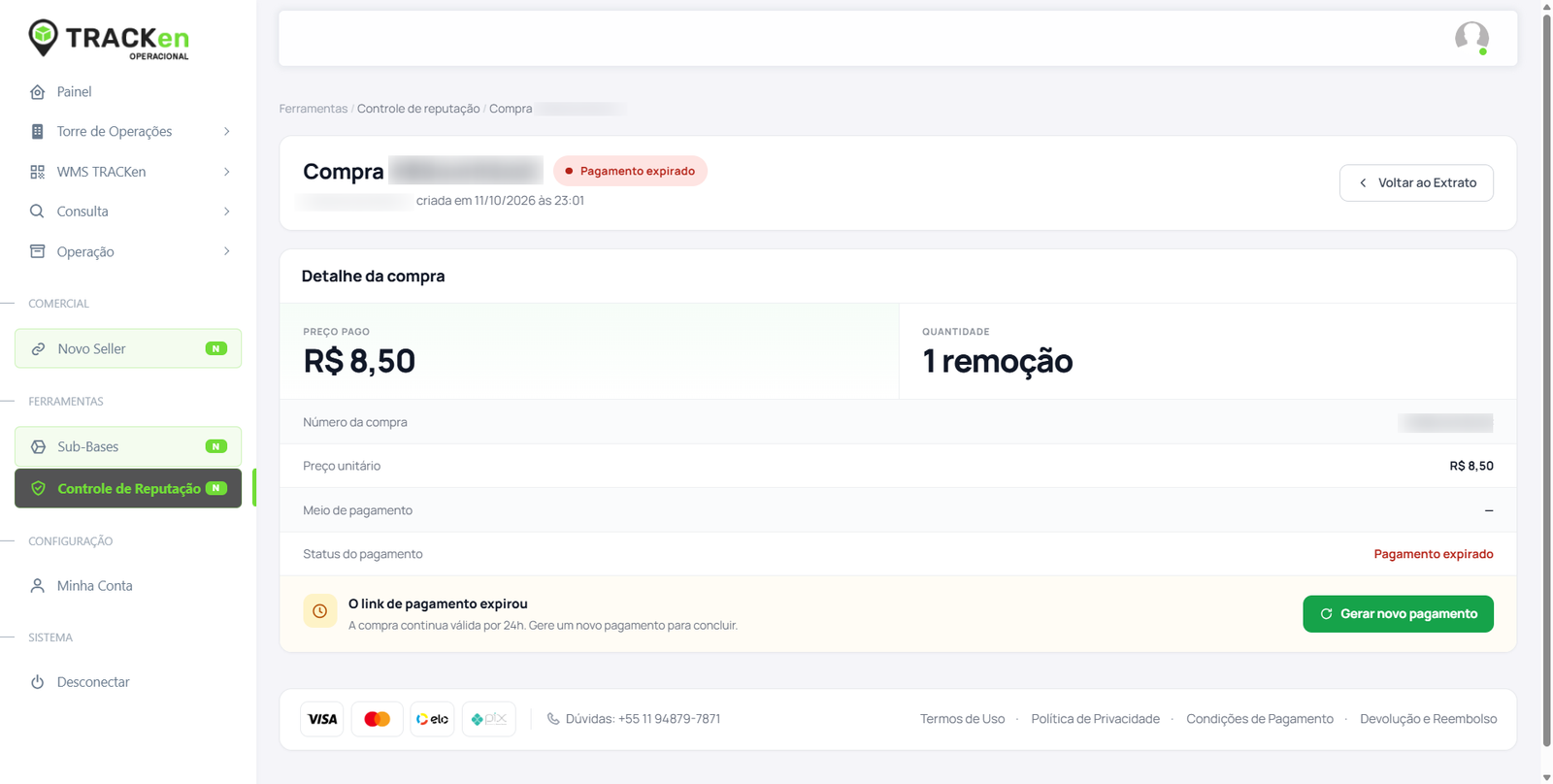Image resolution: width=1553 pixels, height=784 pixels.
Task: Click the WMS TRACKen grid icon
Action: [x=37, y=172]
